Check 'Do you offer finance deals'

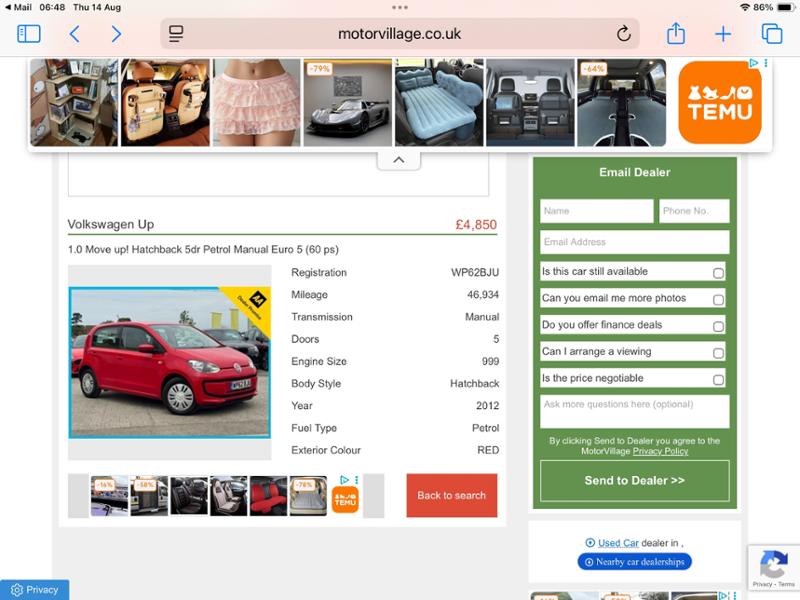[718, 326]
